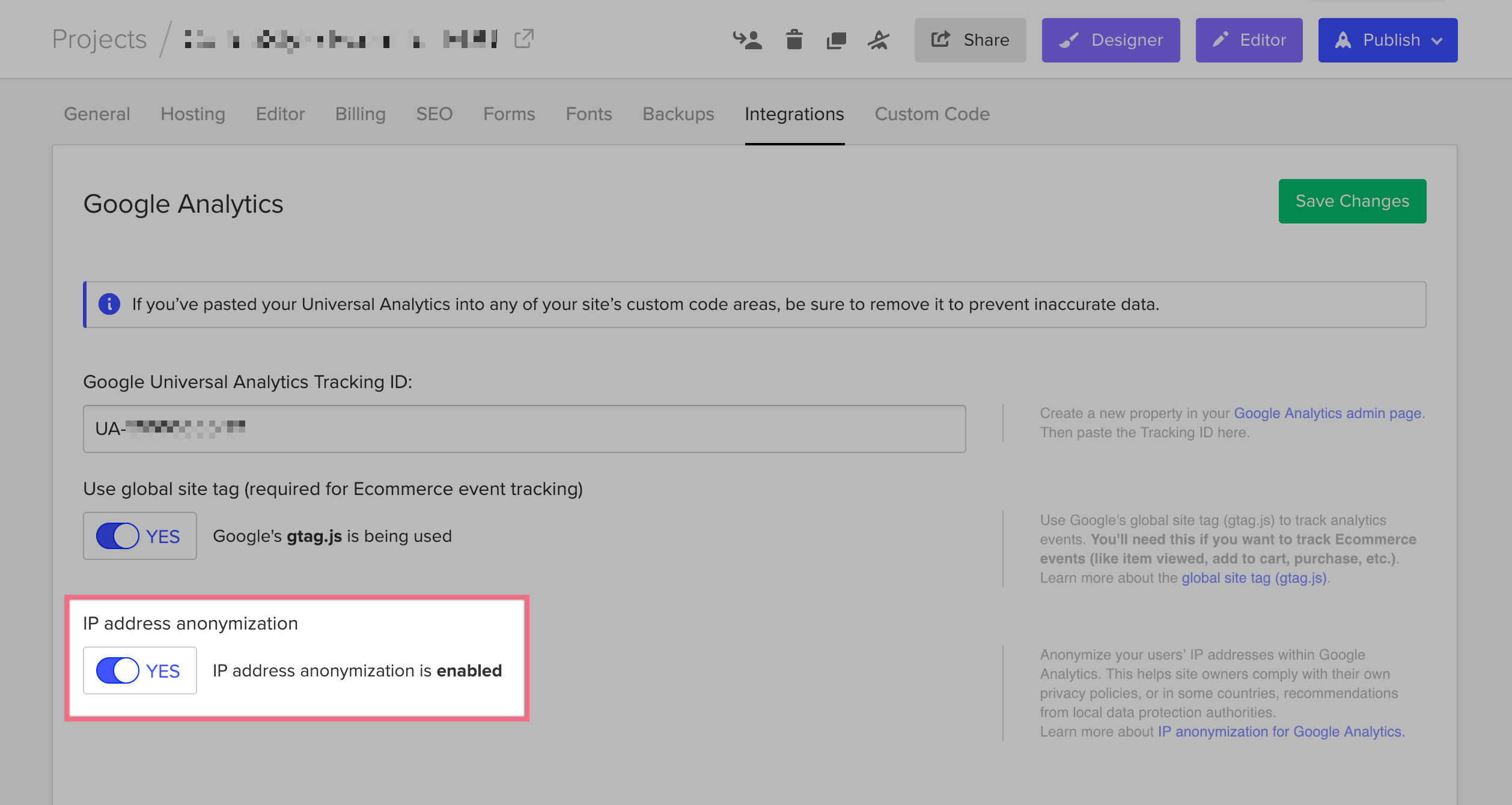Click the unpublish rocket icon
This screenshot has height=805, width=1512.
point(878,40)
